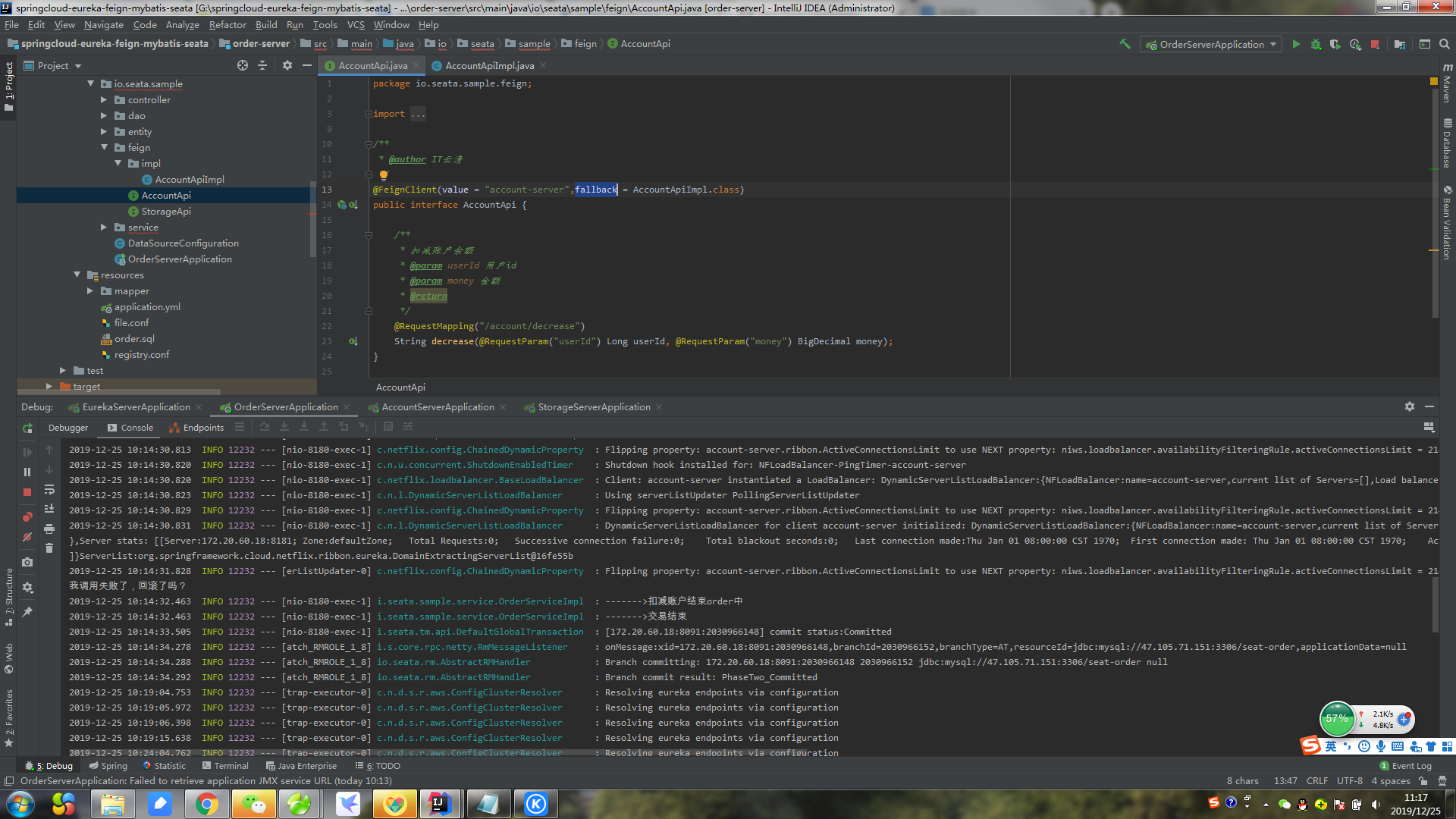Click the console vertical scrollbar
This screenshot has width=1456, height=819.
click(x=1435, y=605)
